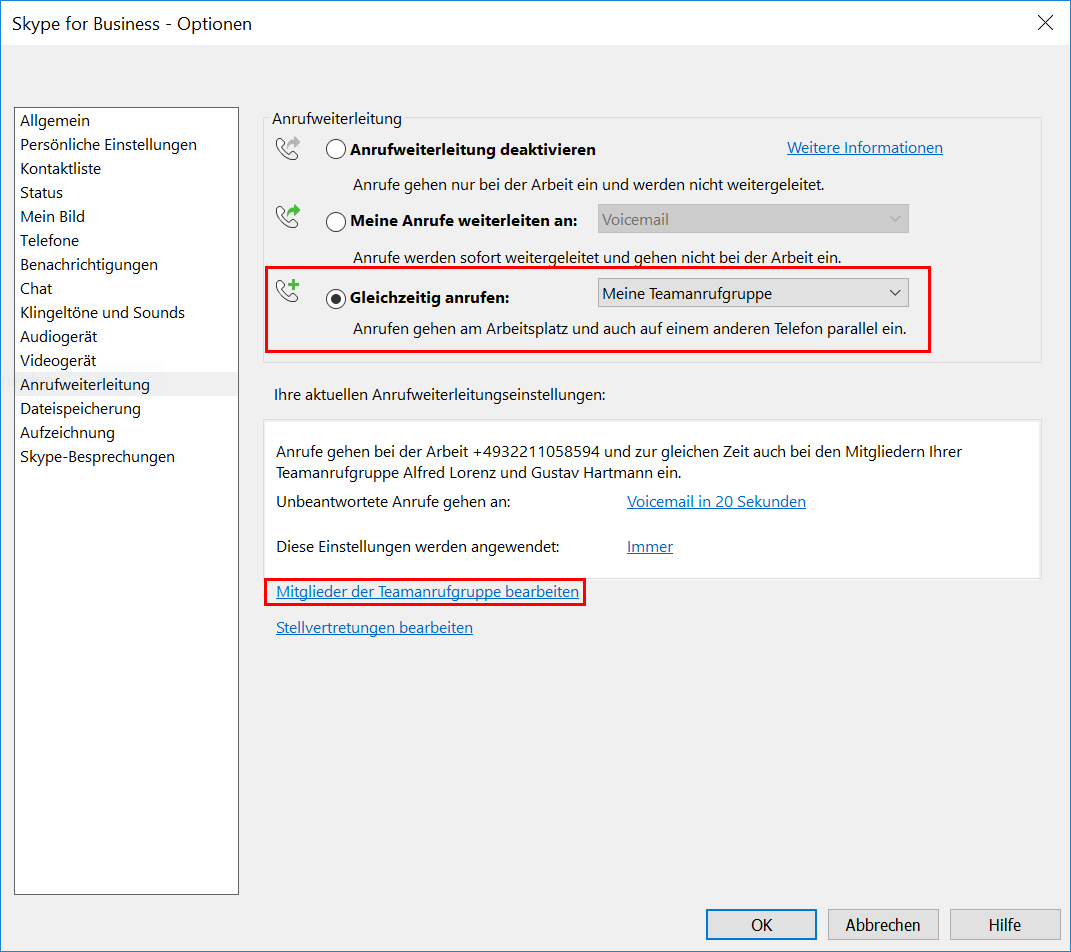1071x952 pixels.
Task: Expand the Meine Teamanrufgruppe dropdown
Action: (x=753, y=293)
